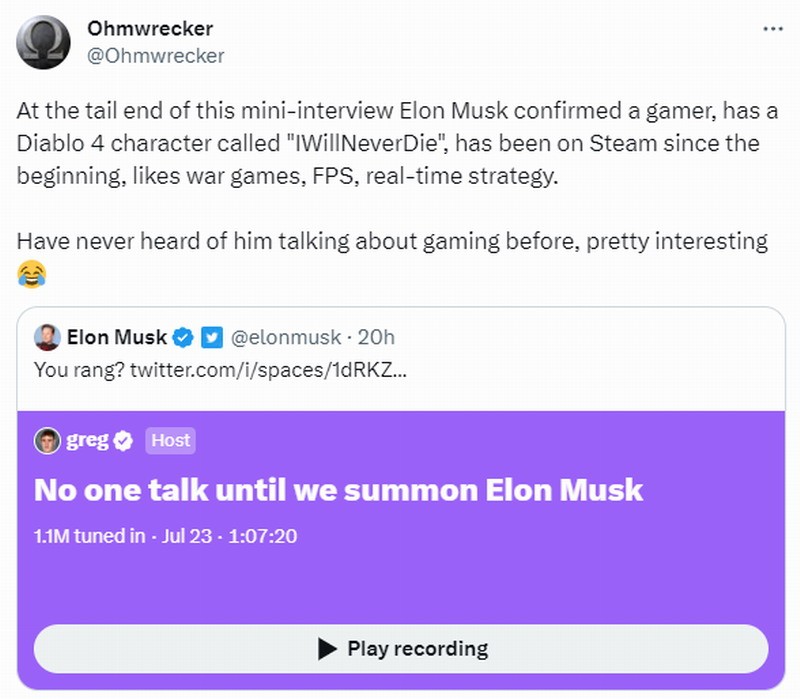Click the Elon Musk name in quoted tweet
Image resolution: width=800 pixels, height=699 pixels.
pyautogui.click(x=116, y=337)
